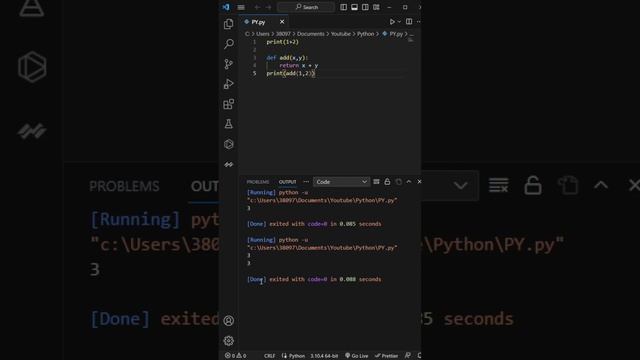Open the hamburger application menu
Image resolution: width=640 pixels, height=360 pixels.
coord(241,7)
